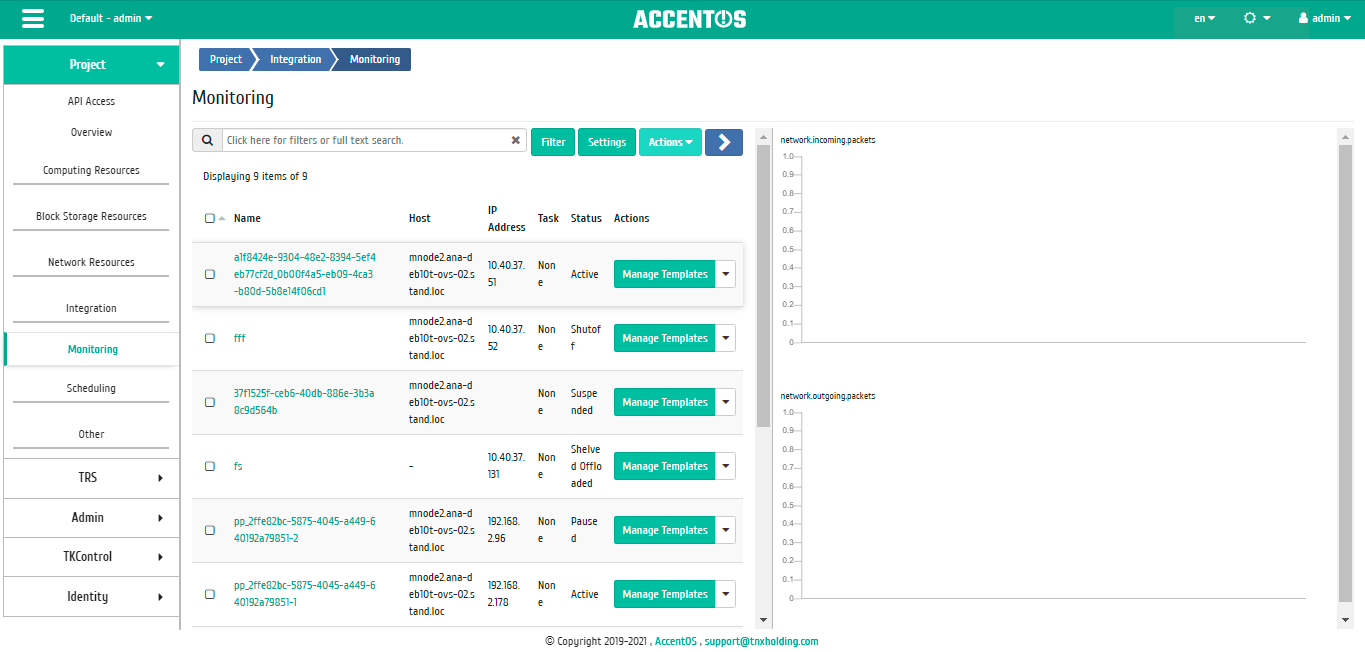Open instance link fs
1365x652 pixels.
coord(238,466)
